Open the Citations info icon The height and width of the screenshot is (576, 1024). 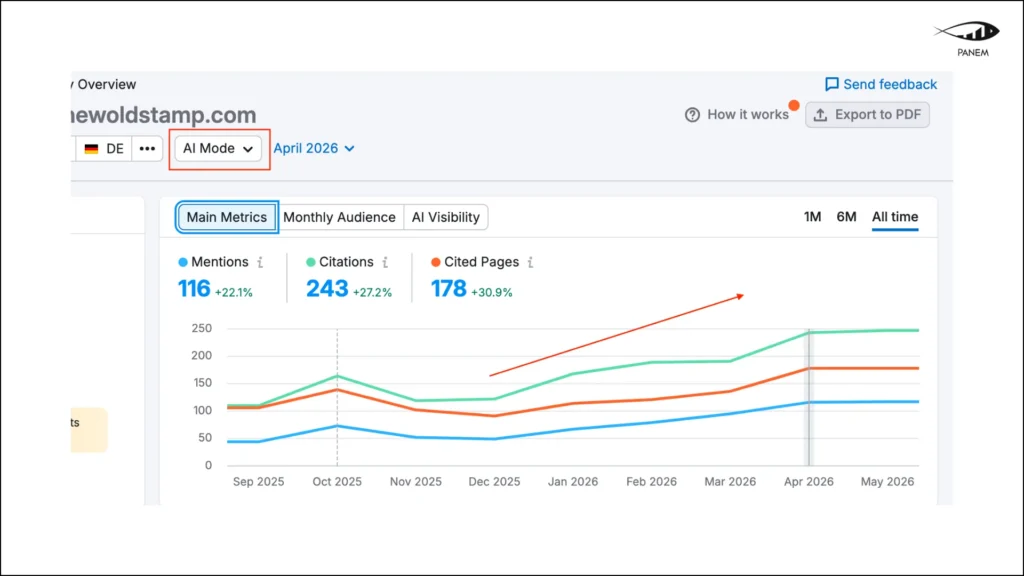[385, 262]
